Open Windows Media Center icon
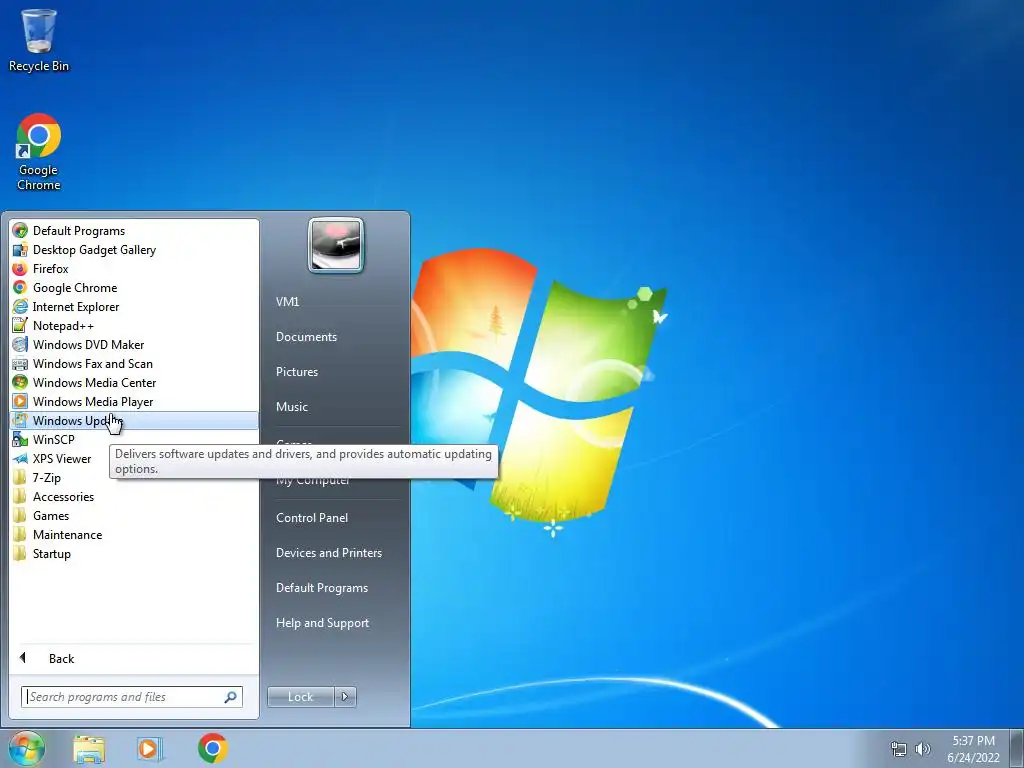The height and width of the screenshot is (768, 1024). click(20, 383)
